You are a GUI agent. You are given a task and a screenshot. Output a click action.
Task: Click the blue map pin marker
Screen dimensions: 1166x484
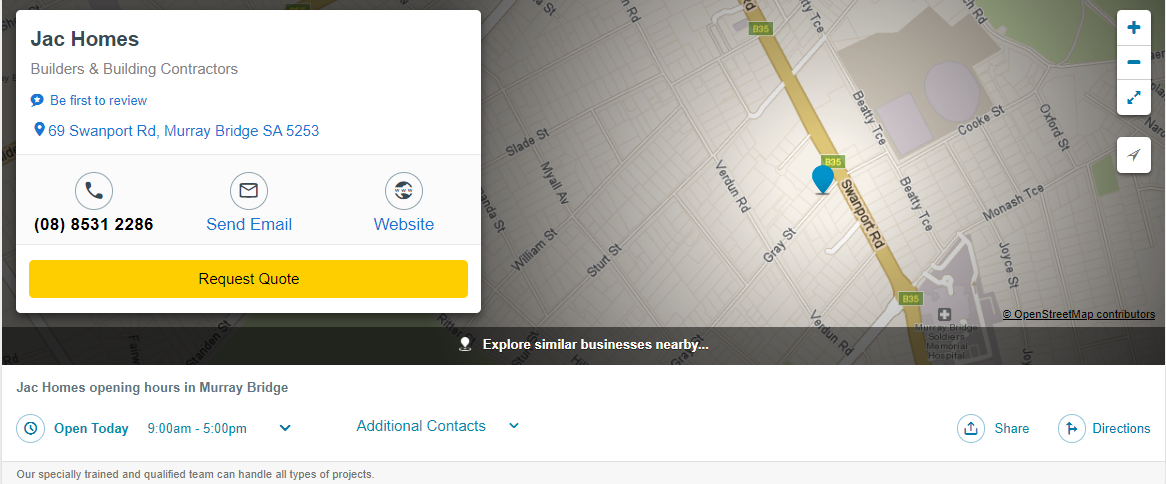(822, 180)
